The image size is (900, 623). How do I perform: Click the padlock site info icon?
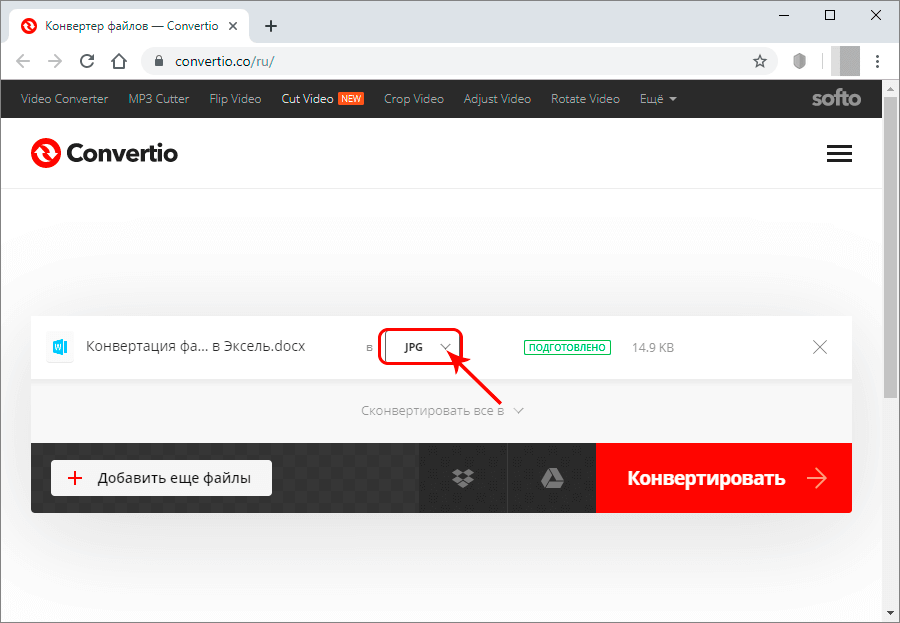tap(159, 61)
